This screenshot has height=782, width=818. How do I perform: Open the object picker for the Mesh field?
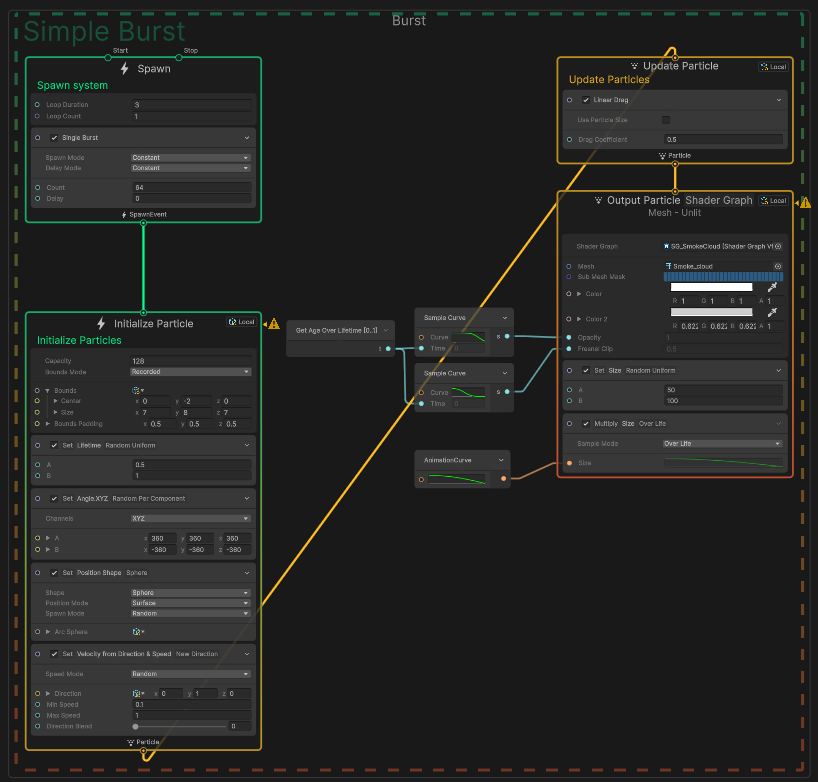pyautogui.click(x=777, y=266)
